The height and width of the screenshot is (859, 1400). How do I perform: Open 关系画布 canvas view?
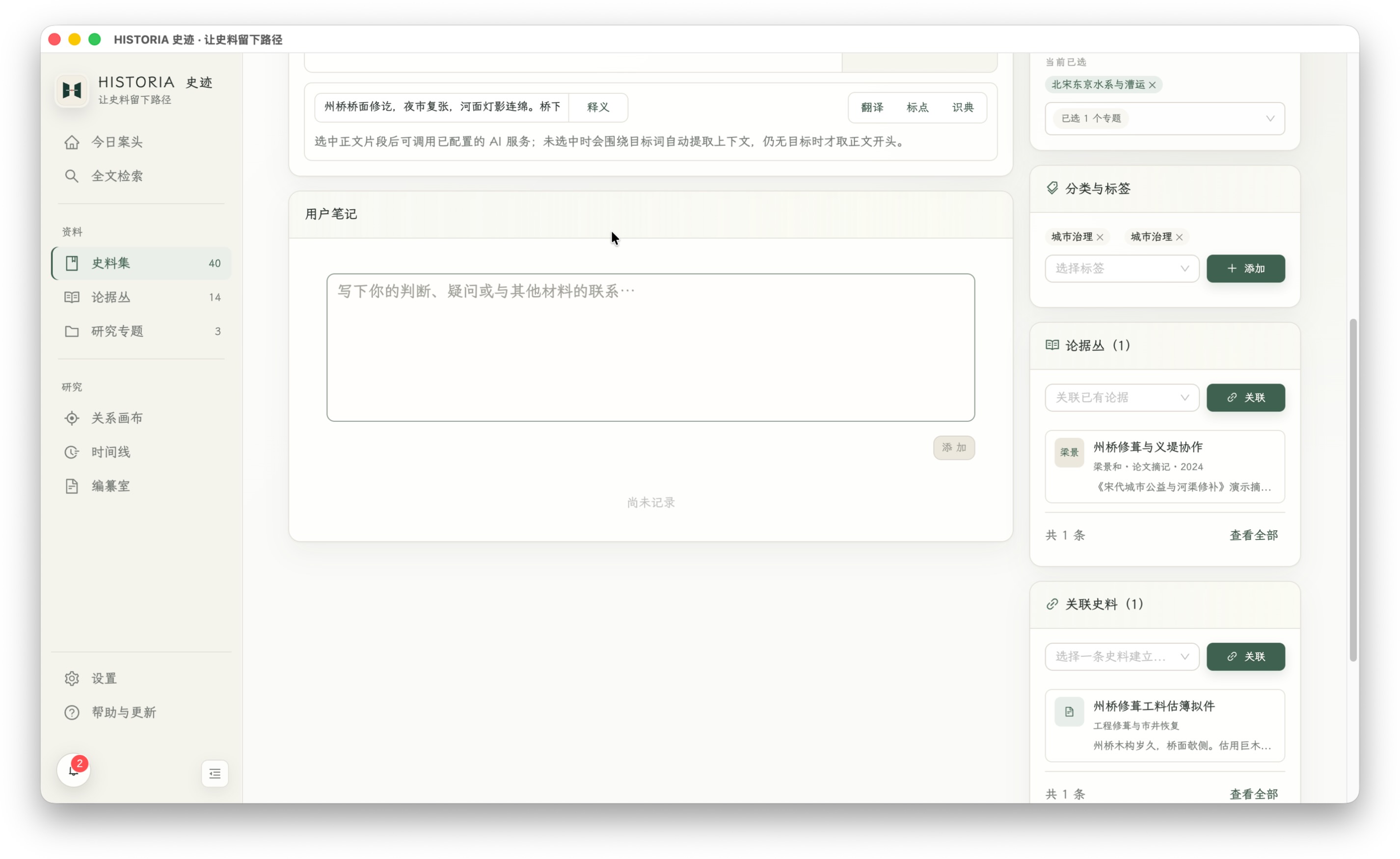point(141,418)
